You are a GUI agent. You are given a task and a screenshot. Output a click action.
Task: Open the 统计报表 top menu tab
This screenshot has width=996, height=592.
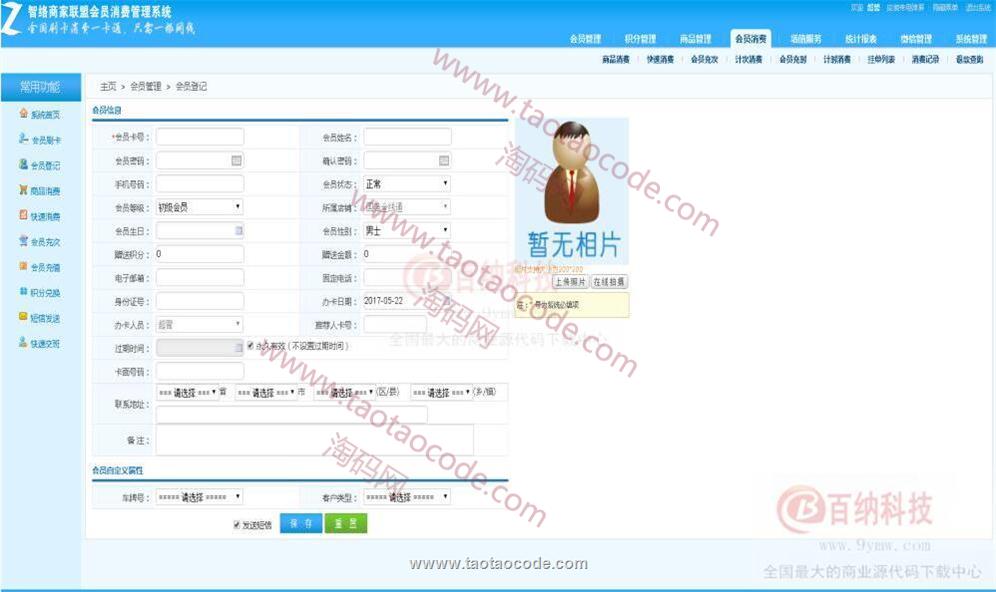coord(860,39)
